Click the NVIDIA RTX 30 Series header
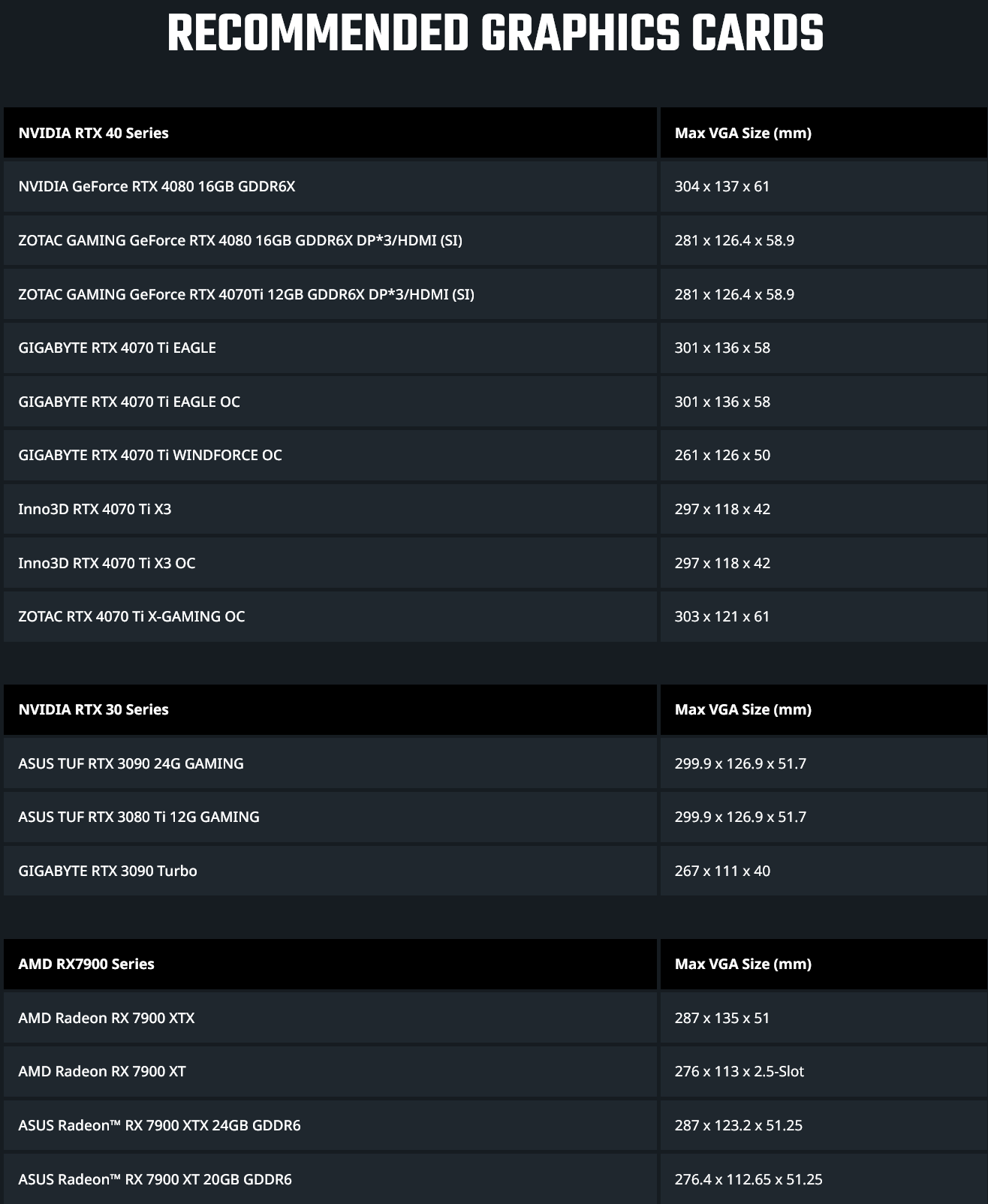The height and width of the screenshot is (1204, 988). point(330,709)
